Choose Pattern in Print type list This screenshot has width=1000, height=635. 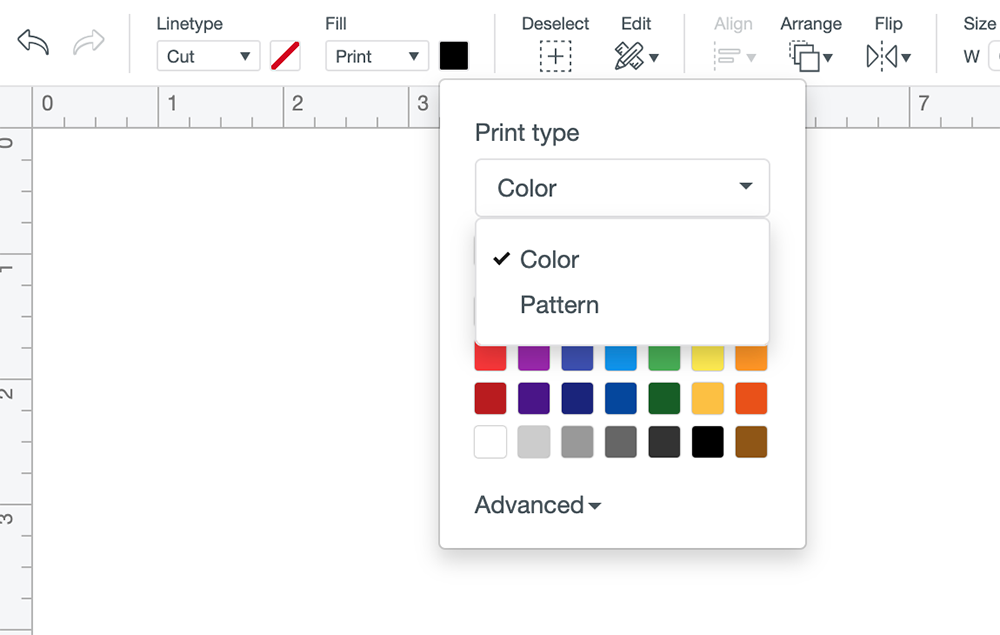click(x=622, y=305)
